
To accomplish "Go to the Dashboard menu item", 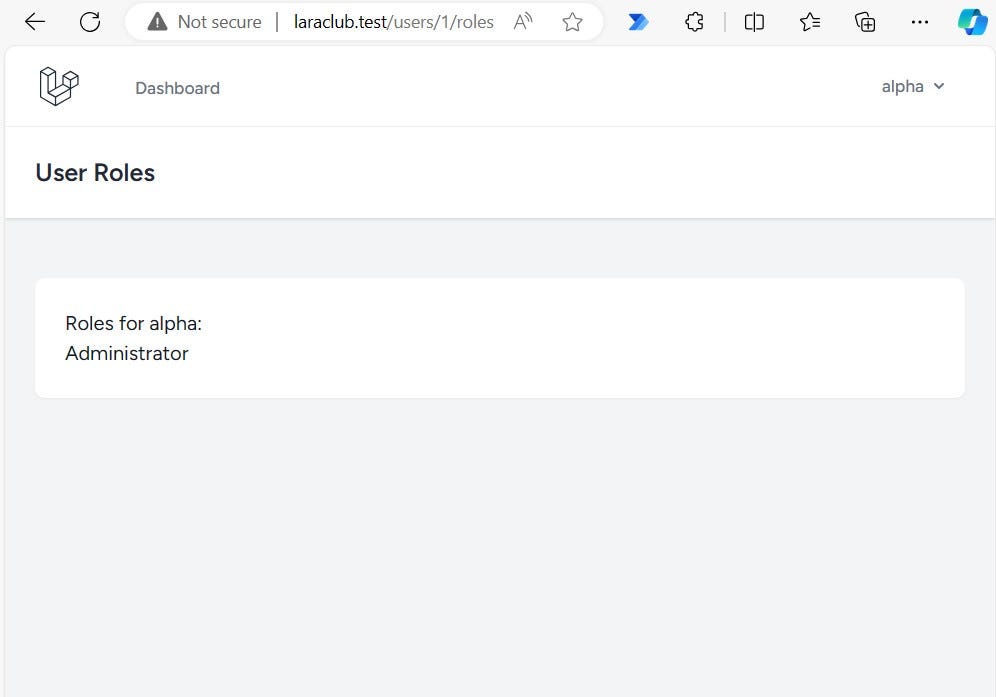I will coord(177,88).
